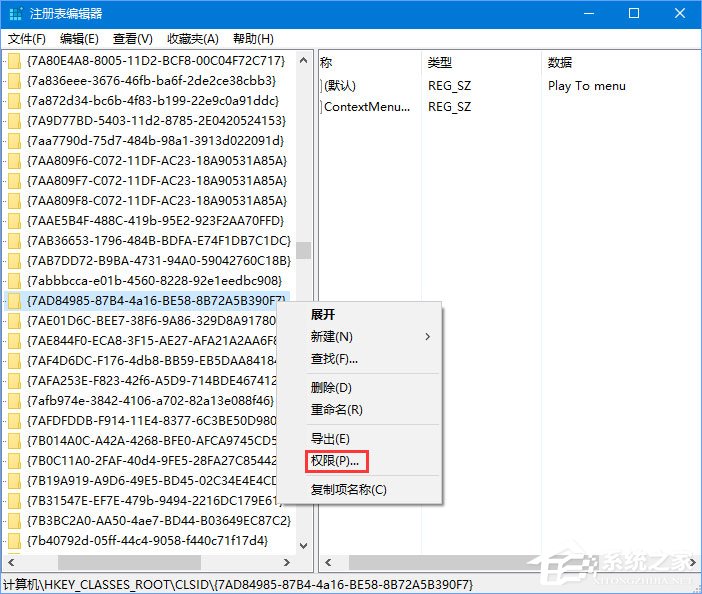Choose 展开 in the context menu
Viewport: 702px width, 594px height.
(x=323, y=315)
